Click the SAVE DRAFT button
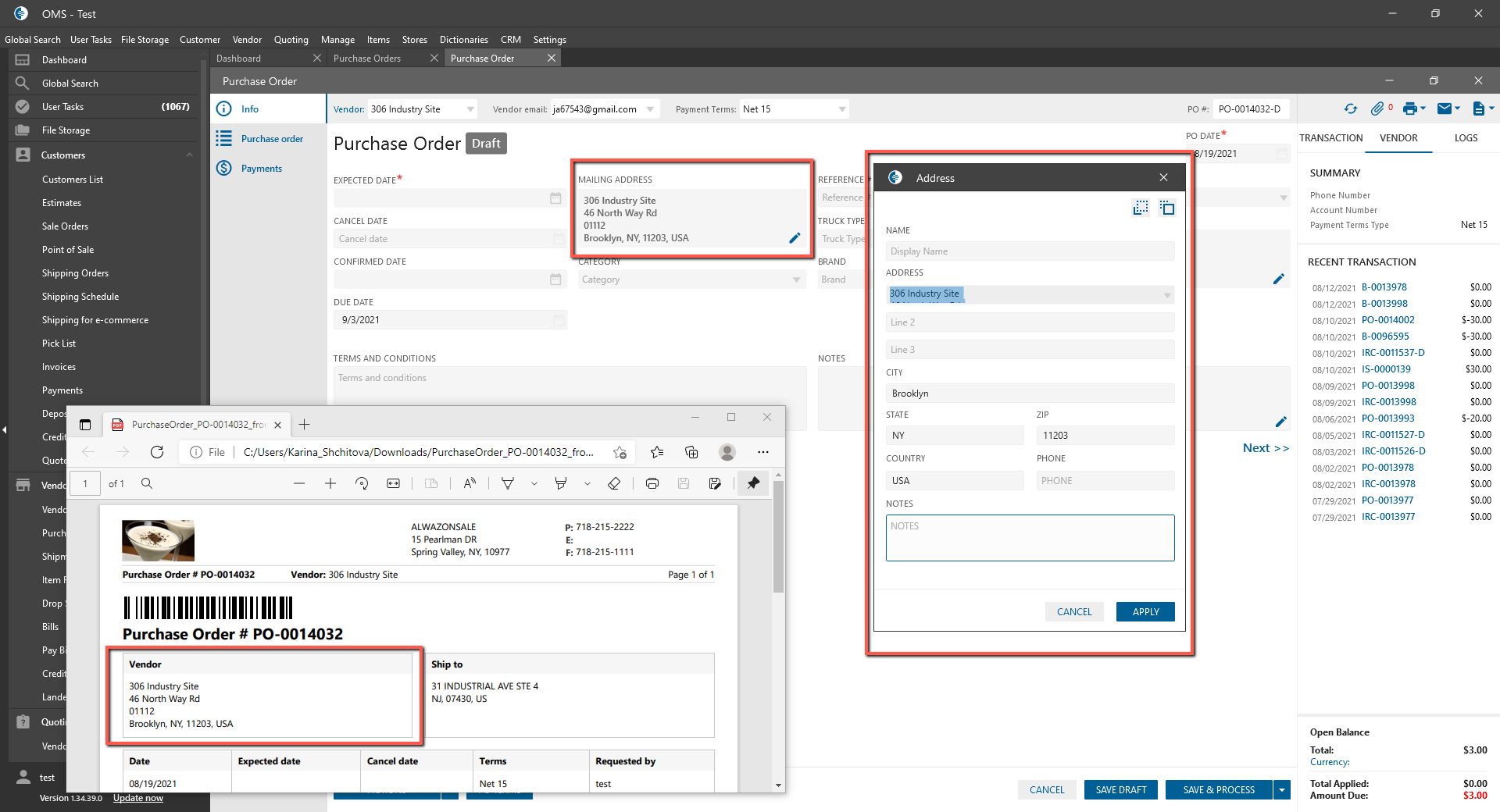 pyautogui.click(x=1121, y=790)
